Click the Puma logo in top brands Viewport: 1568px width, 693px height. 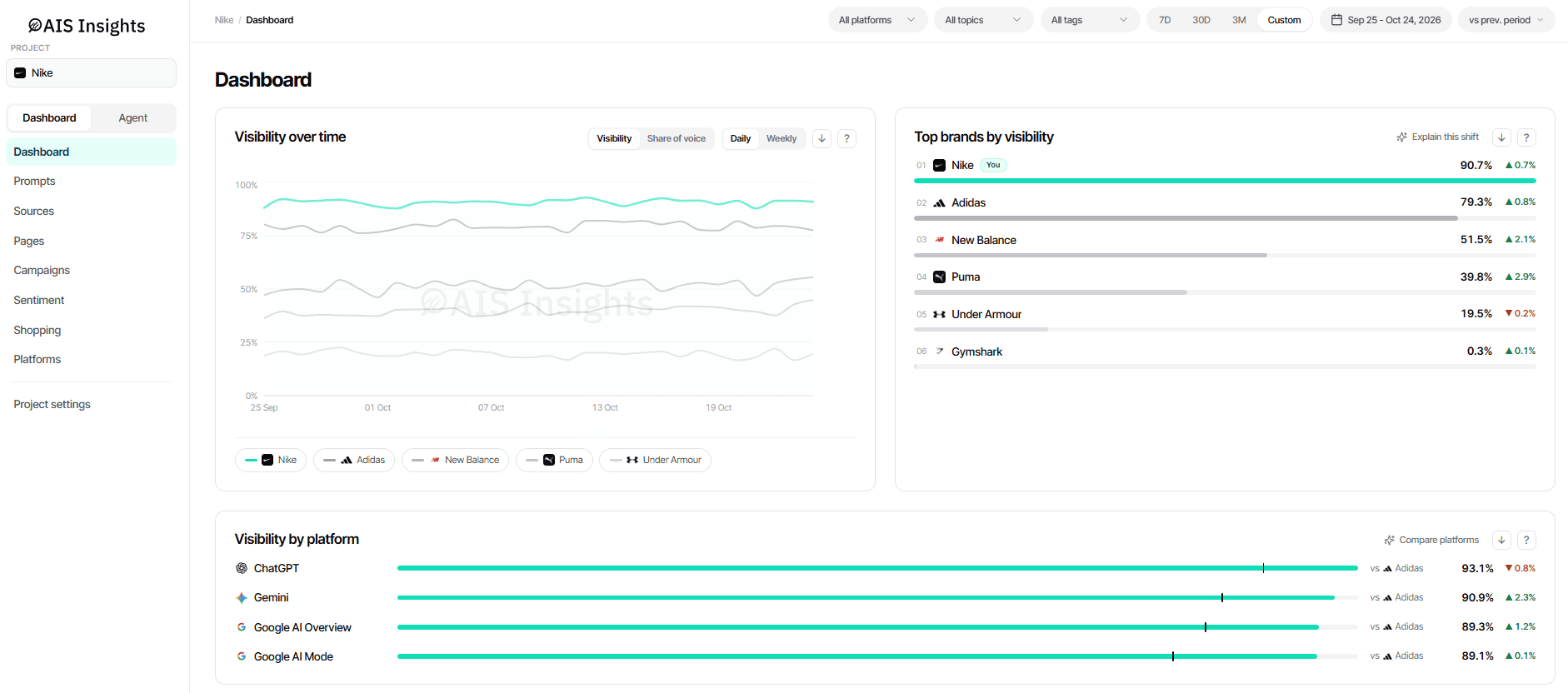tap(939, 277)
